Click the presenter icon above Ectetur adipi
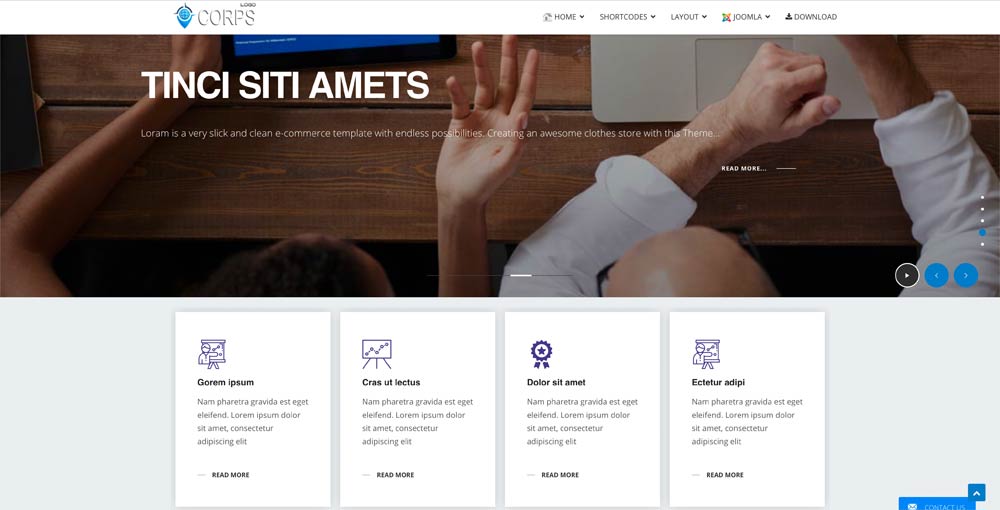Viewport: 1000px width, 510px height. click(706, 354)
